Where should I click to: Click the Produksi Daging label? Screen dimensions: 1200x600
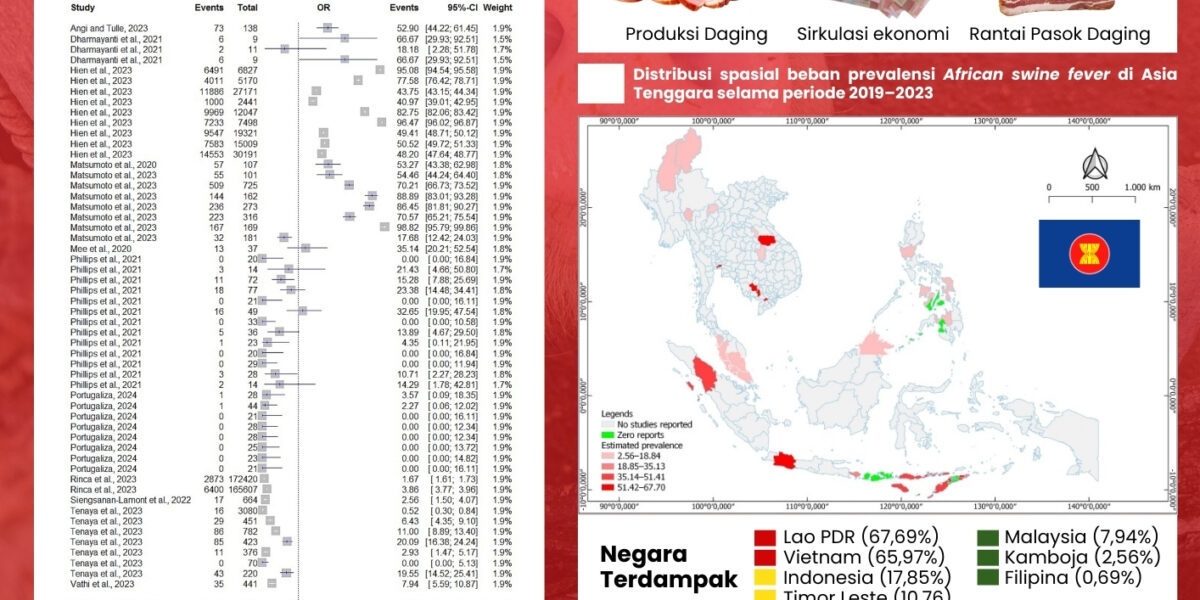pyautogui.click(x=696, y=34)
